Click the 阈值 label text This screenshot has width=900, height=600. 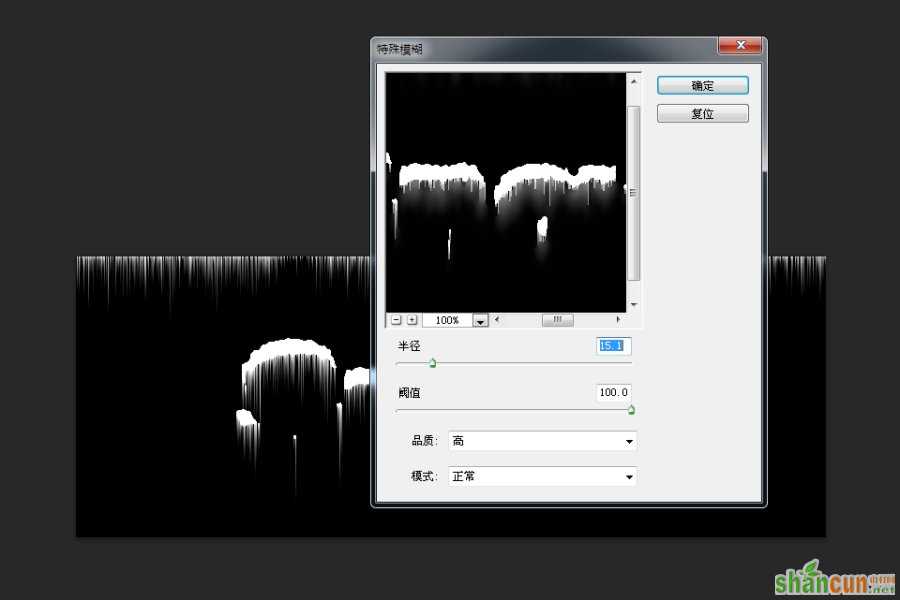[409, 393]
